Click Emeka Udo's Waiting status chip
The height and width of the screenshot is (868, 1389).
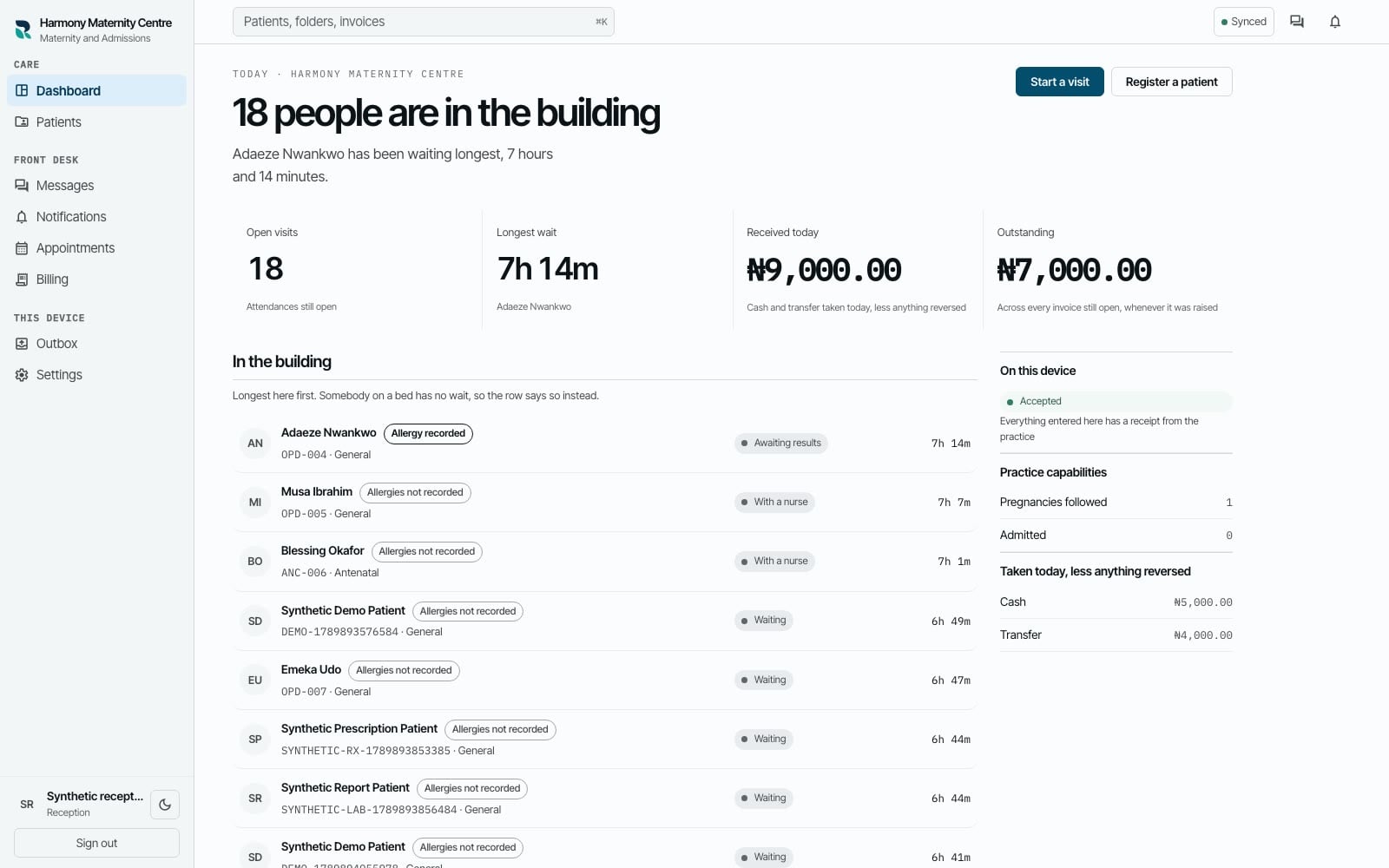point(763,680)
